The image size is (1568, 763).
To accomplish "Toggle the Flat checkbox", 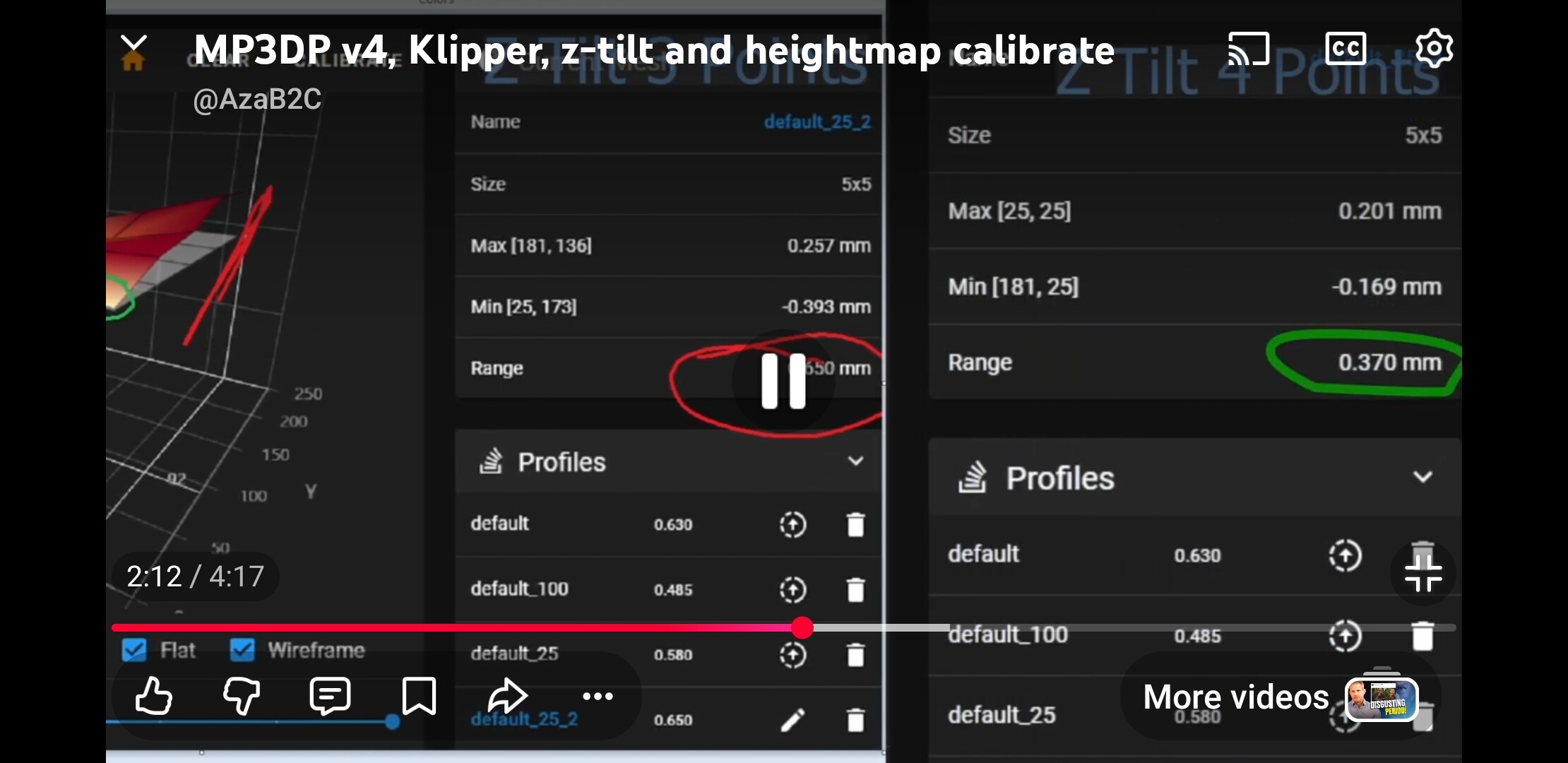I will (x=134, y=650).
